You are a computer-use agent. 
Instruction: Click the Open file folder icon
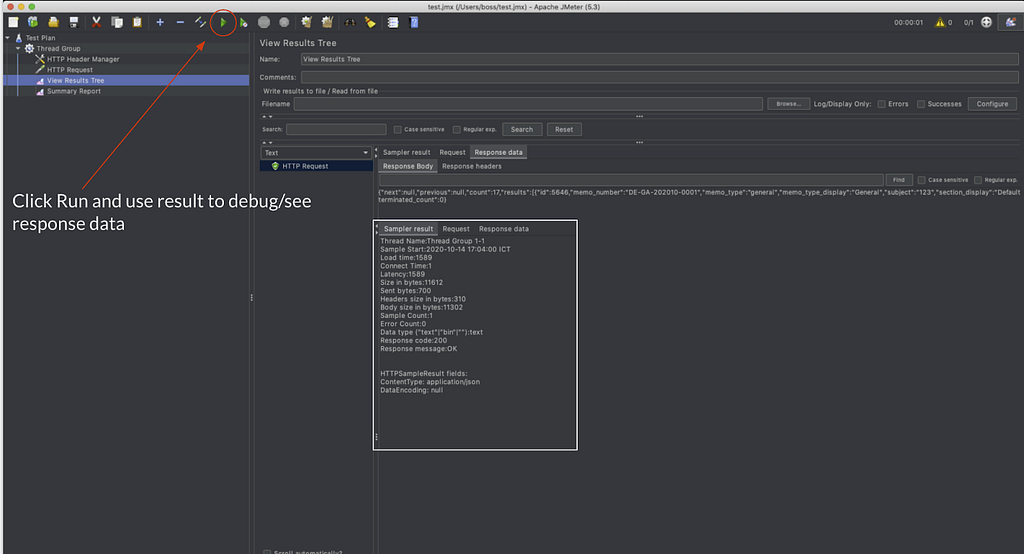54,22
